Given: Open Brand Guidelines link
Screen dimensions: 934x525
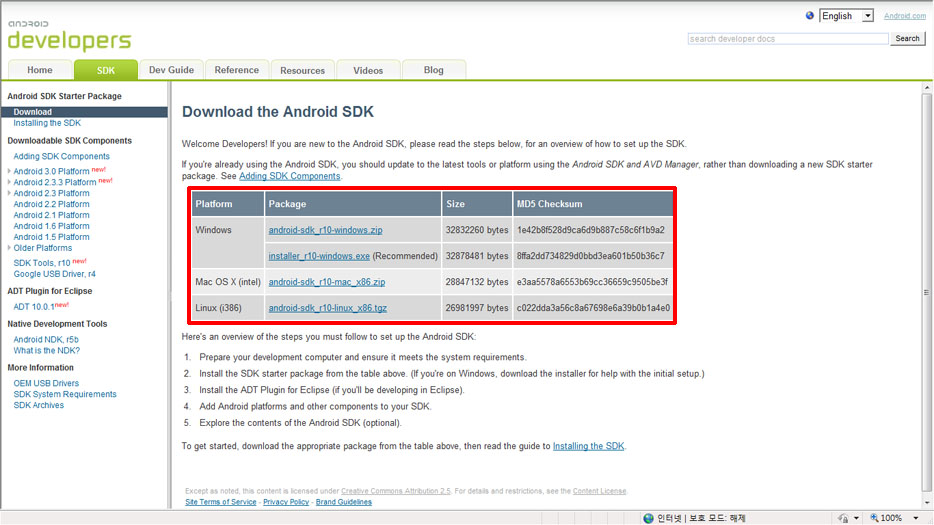Looking at the screenshot, I should (x=344, y=502).
